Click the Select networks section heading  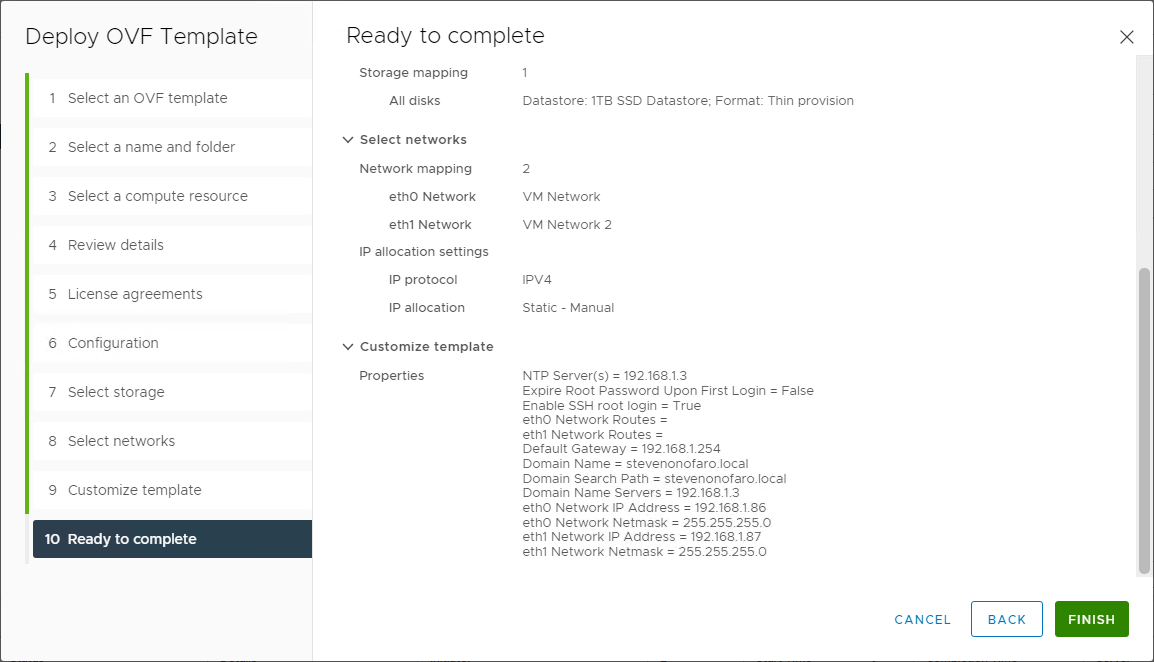click(413, 140)
